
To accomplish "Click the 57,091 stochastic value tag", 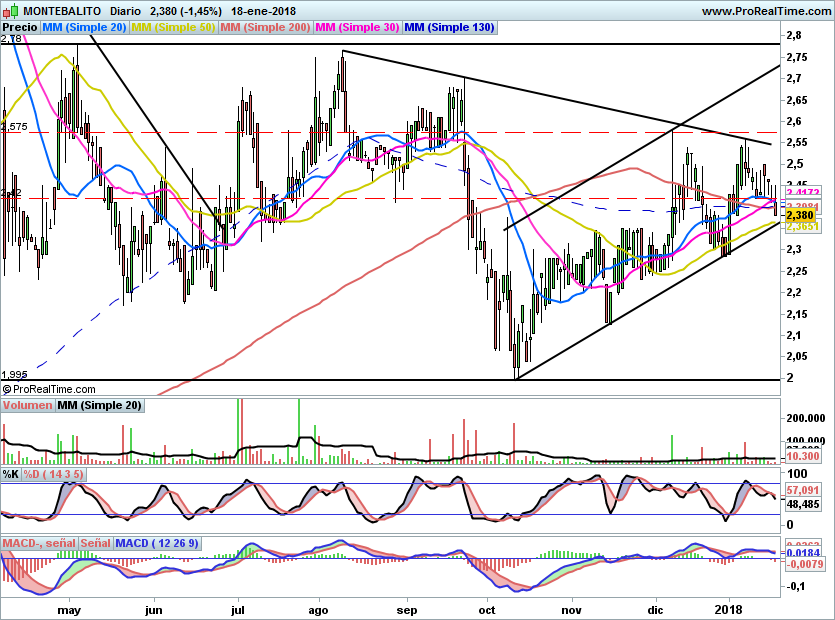I will coord(803,491).
